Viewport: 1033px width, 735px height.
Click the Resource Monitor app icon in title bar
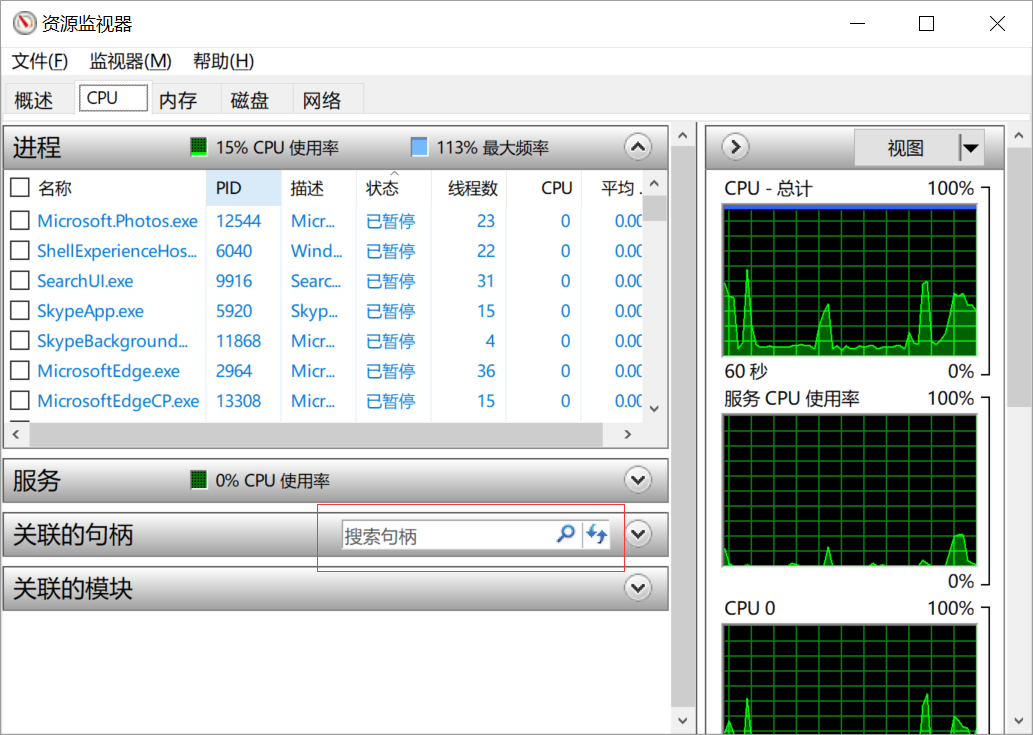coord(24,23)
